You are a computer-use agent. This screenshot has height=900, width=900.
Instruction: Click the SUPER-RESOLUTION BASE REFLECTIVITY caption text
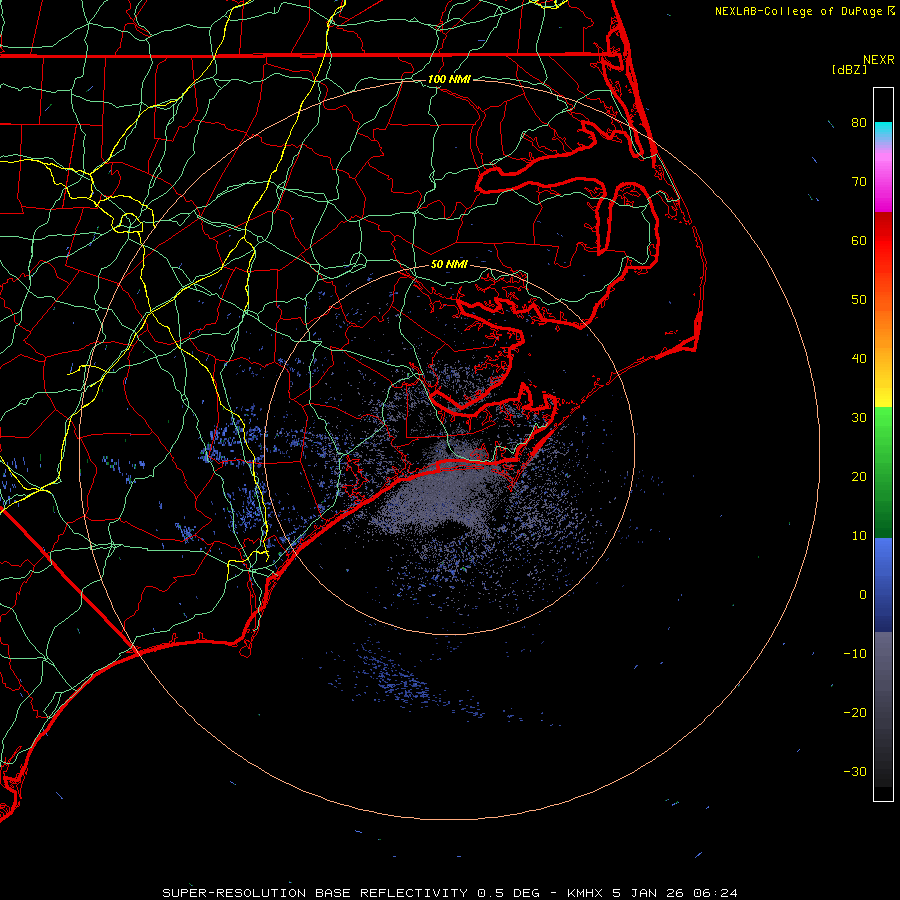[314, 893]
